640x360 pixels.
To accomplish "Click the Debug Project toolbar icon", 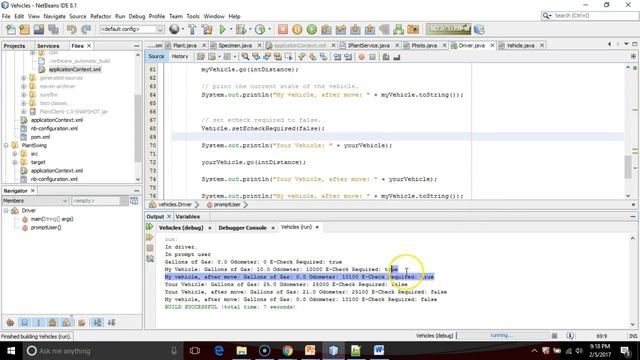I will coord(241,29).
